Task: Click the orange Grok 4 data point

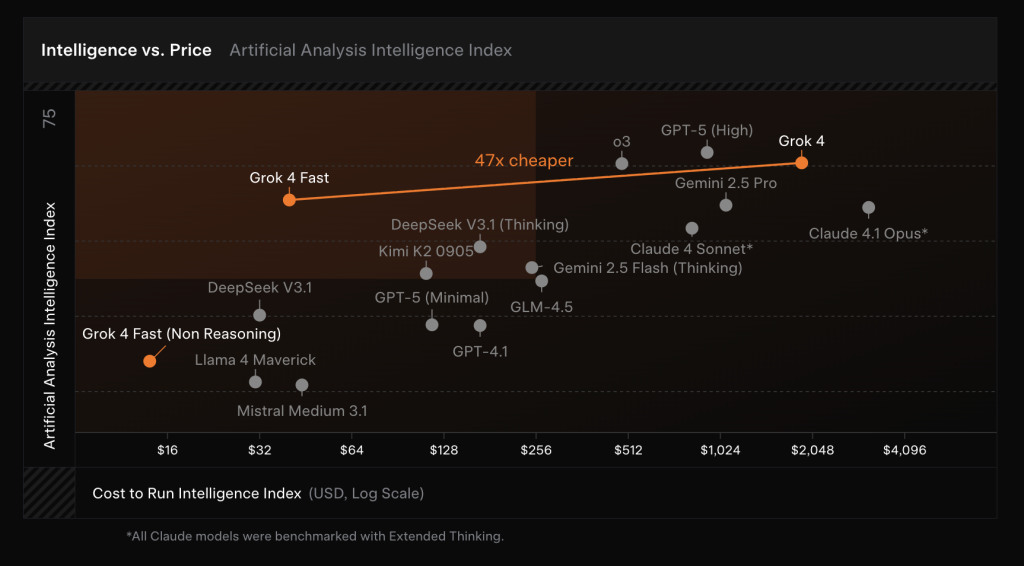Action: click(x=801, y=163)
